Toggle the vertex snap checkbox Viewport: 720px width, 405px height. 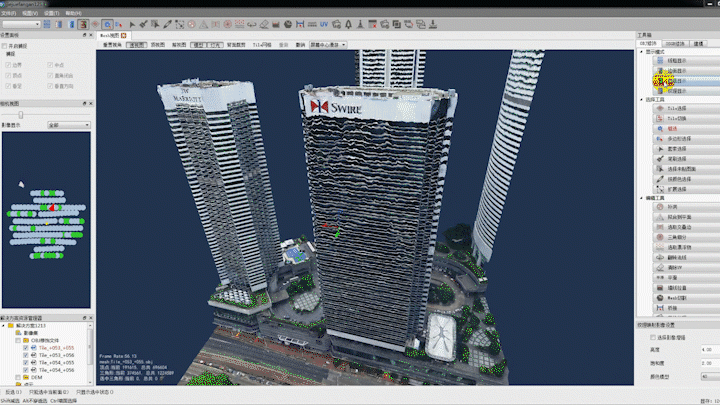tap(8, 76)
